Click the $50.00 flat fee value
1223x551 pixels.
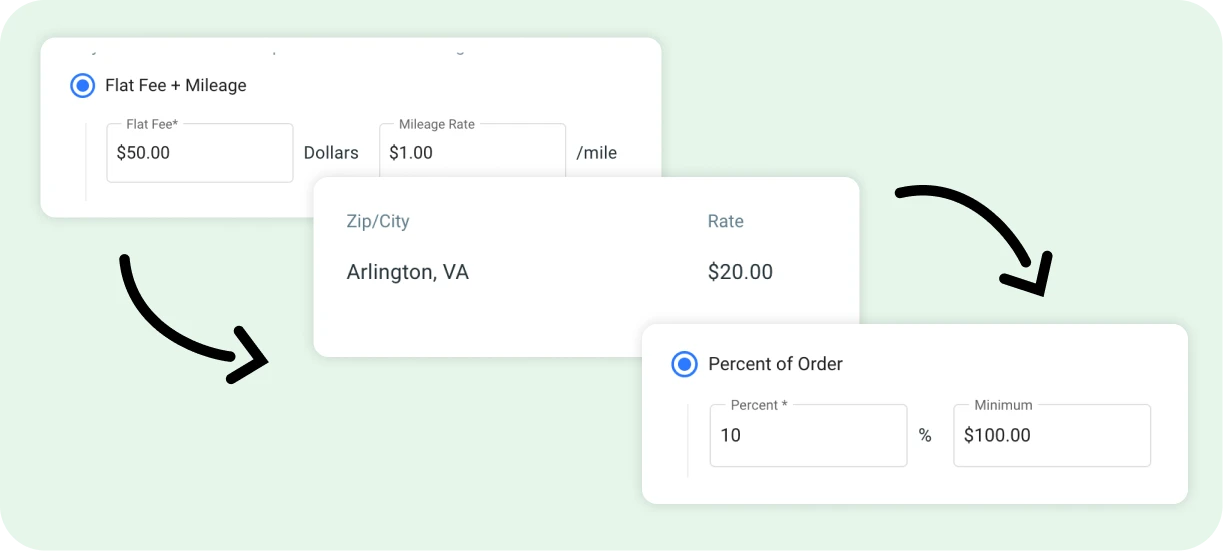tap(144, 153)
